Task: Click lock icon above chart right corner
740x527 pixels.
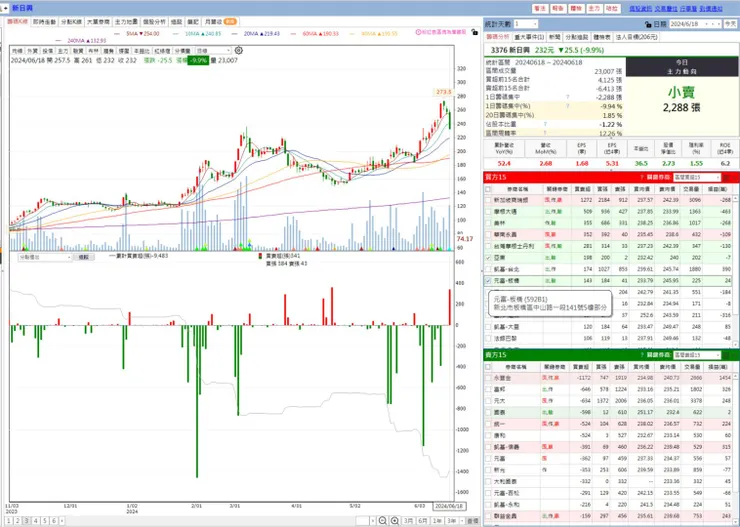Action: [x=474, y=32]
